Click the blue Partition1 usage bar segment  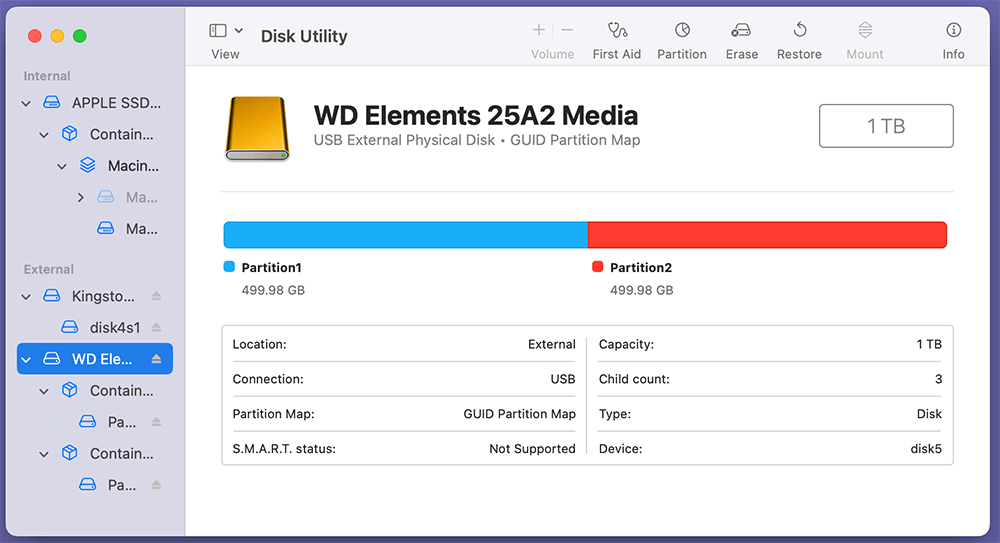[406, 235]
